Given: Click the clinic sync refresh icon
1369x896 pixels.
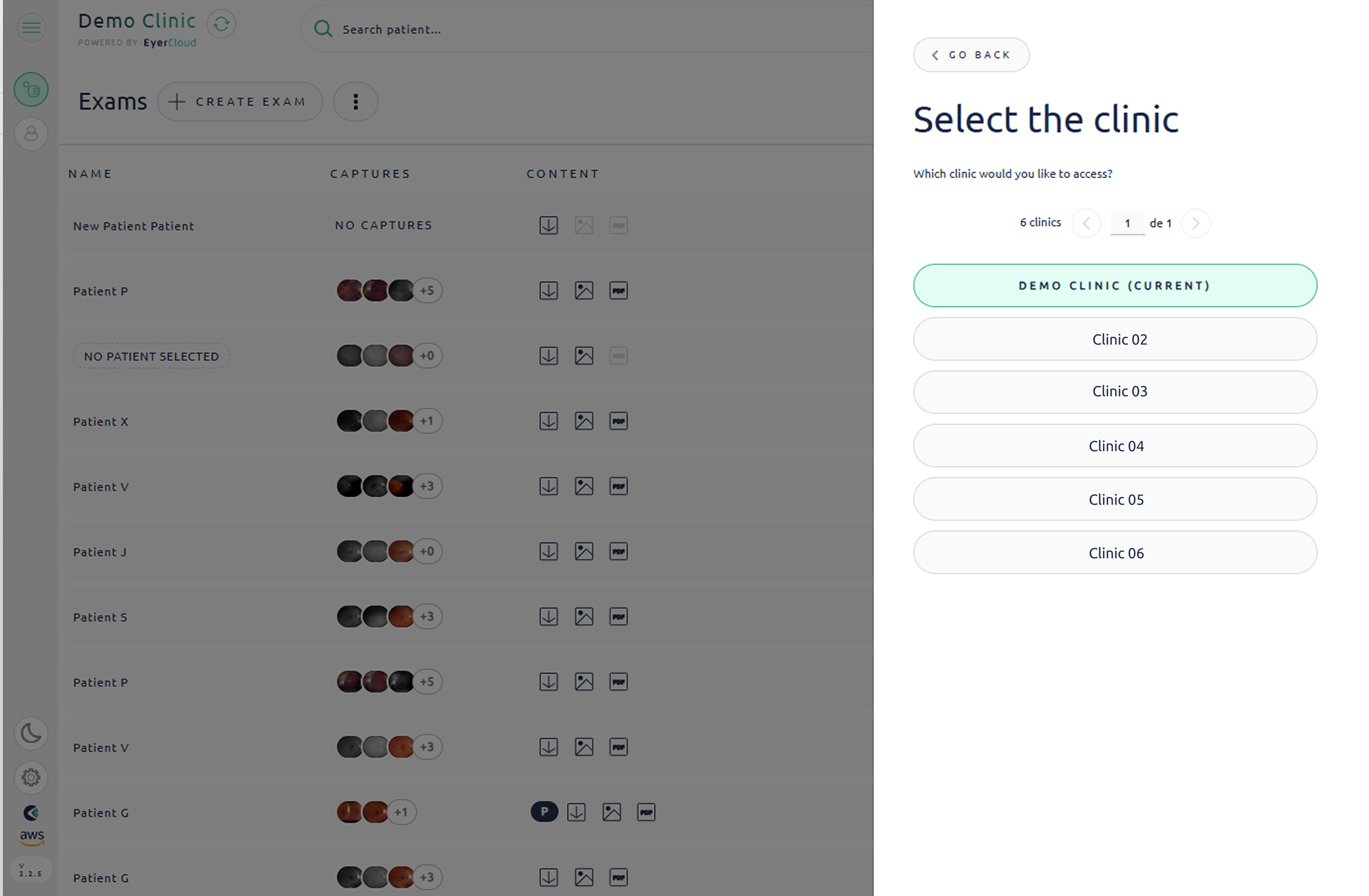Looking at the screenshot, I should point(222,24).
